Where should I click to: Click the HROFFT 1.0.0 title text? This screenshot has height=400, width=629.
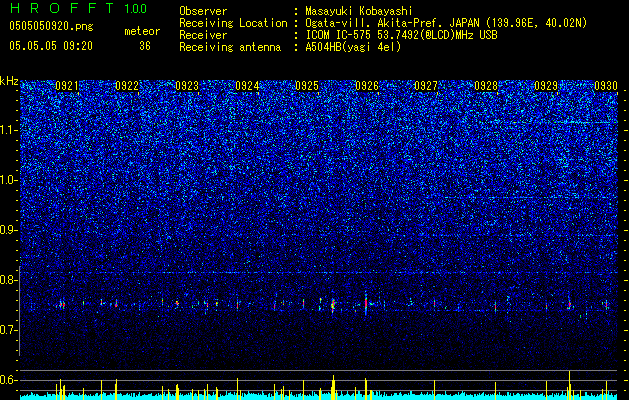click(78, 8)
